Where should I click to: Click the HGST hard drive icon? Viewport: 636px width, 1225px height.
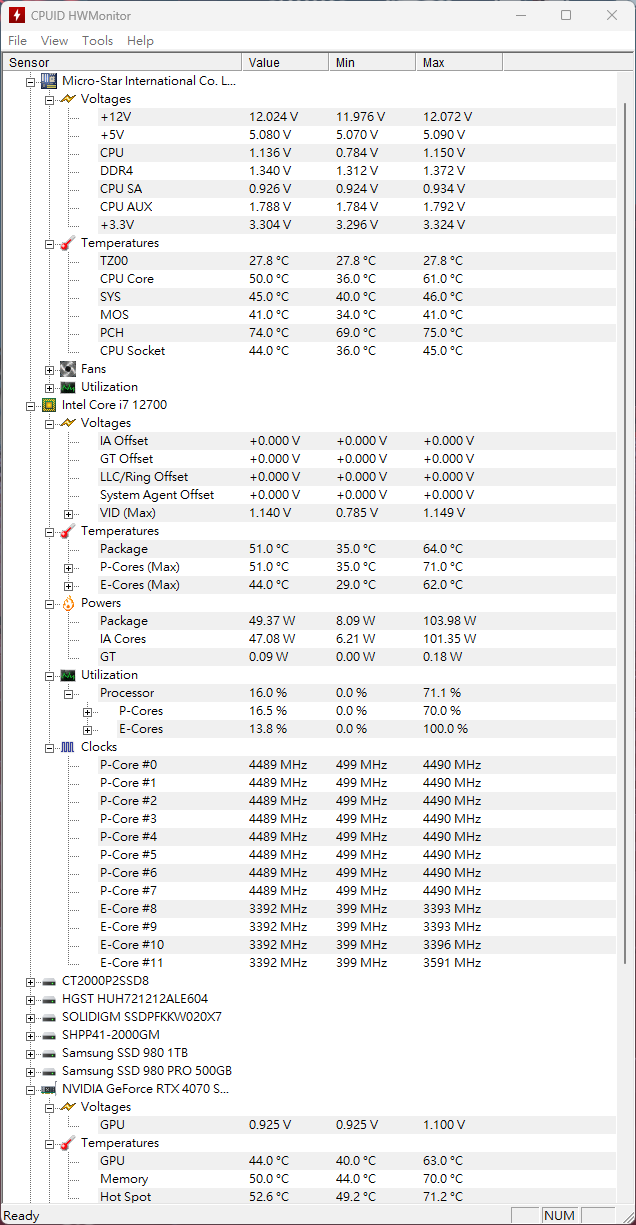48,999
